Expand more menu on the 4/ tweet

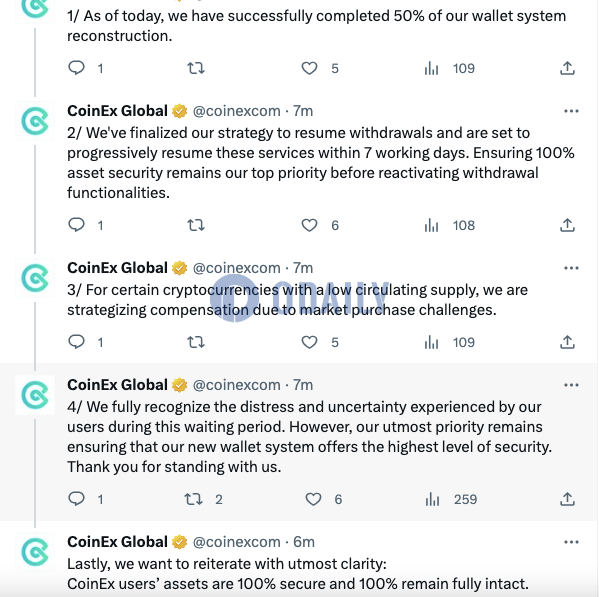coord(571,385)
